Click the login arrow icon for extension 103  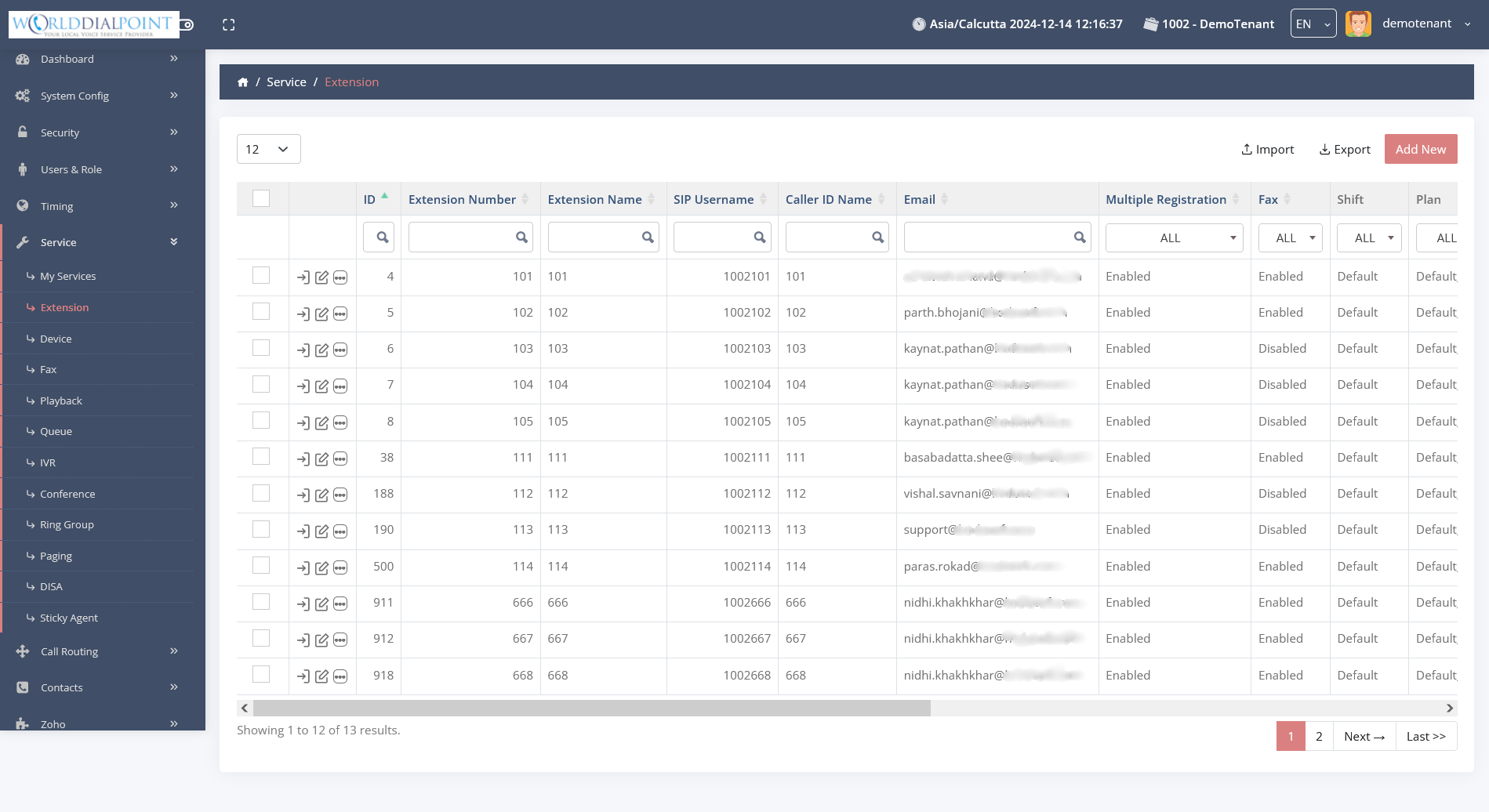(303, 350)
